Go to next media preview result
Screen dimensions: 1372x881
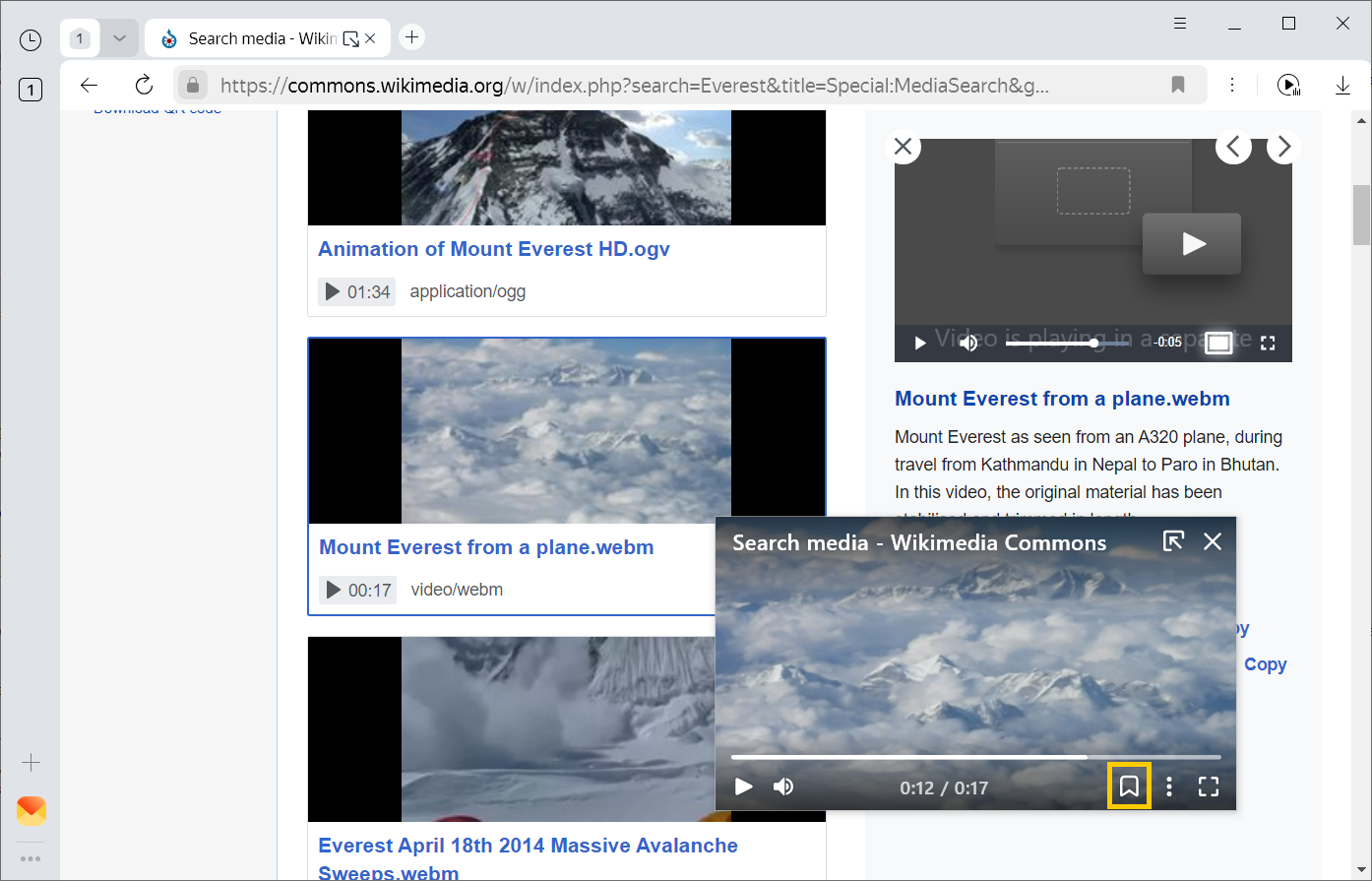pos(1282,147)
